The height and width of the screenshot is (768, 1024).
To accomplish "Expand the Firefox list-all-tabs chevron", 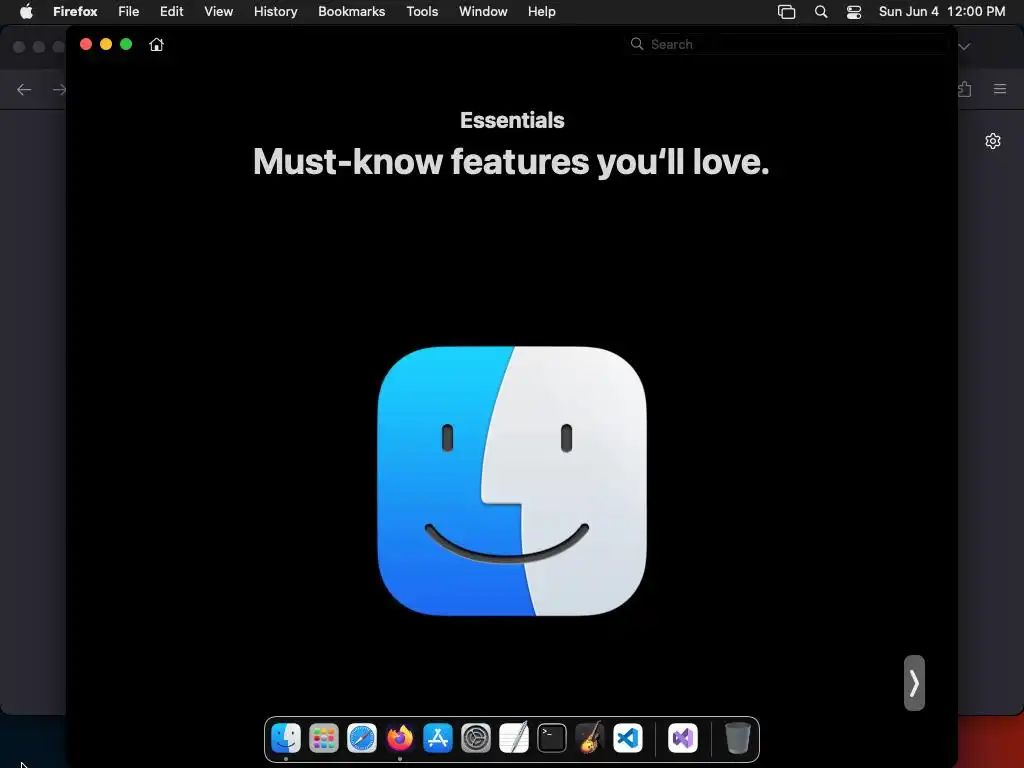I will pos(965,46).
